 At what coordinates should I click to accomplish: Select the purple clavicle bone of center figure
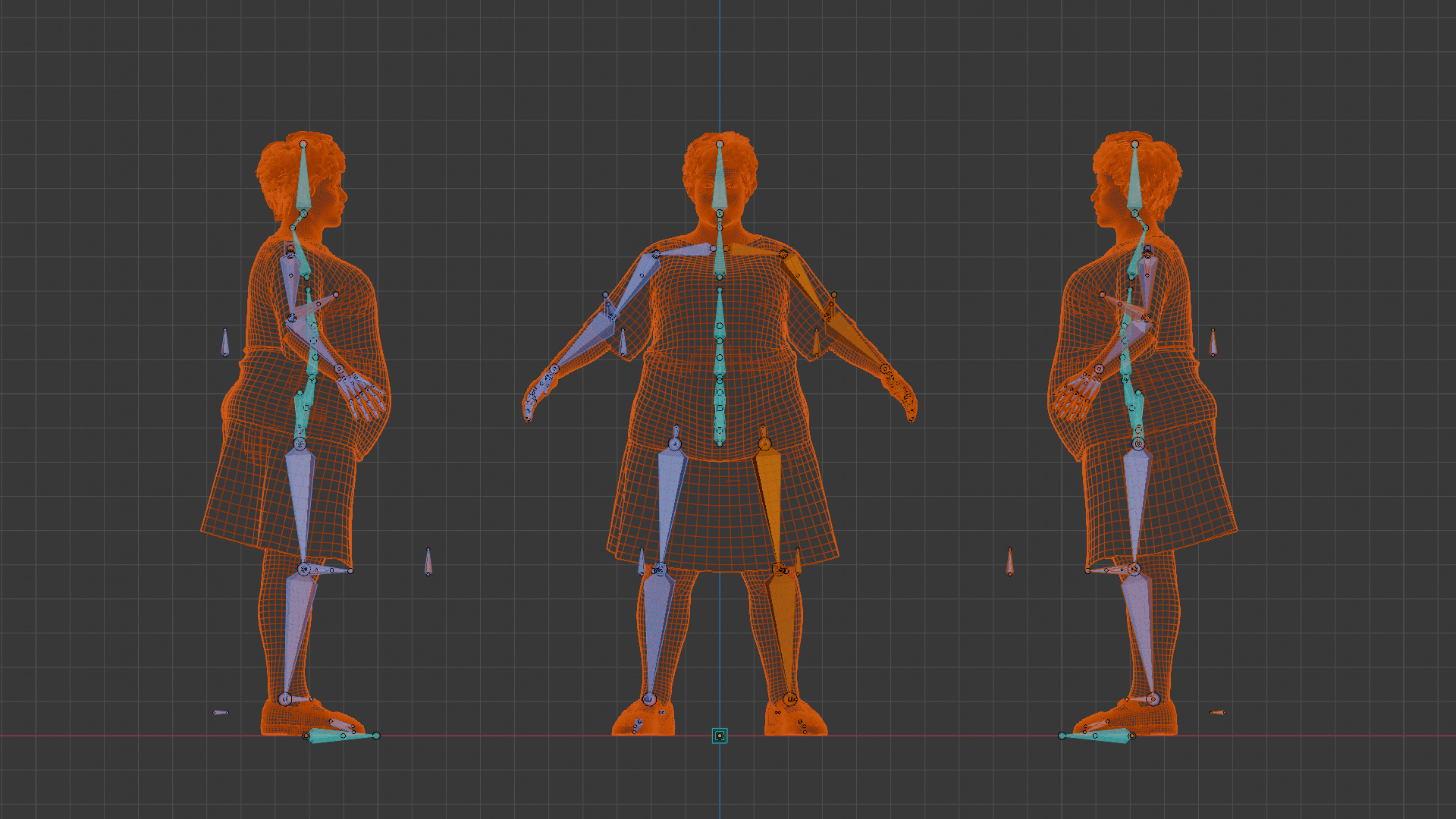coord(686,251)
